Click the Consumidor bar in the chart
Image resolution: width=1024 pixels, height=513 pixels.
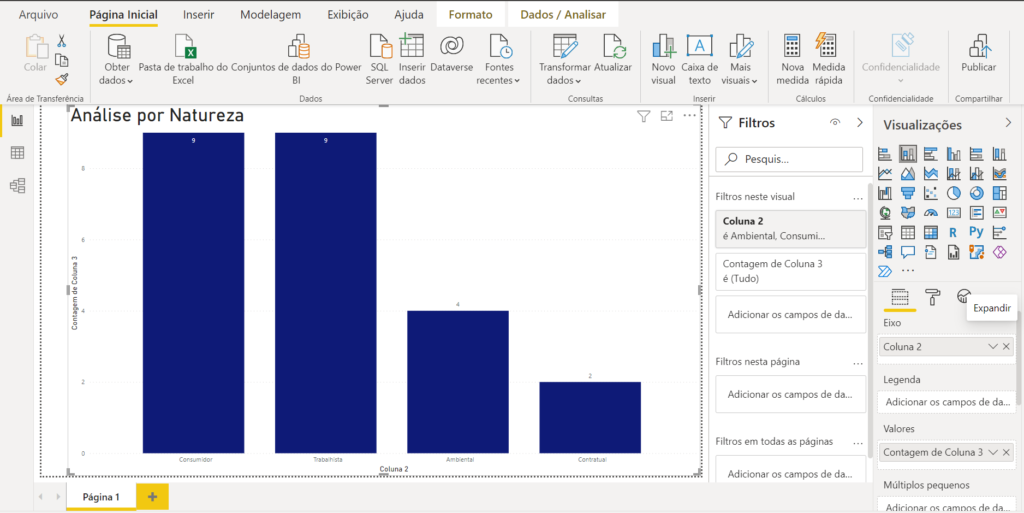193,292
